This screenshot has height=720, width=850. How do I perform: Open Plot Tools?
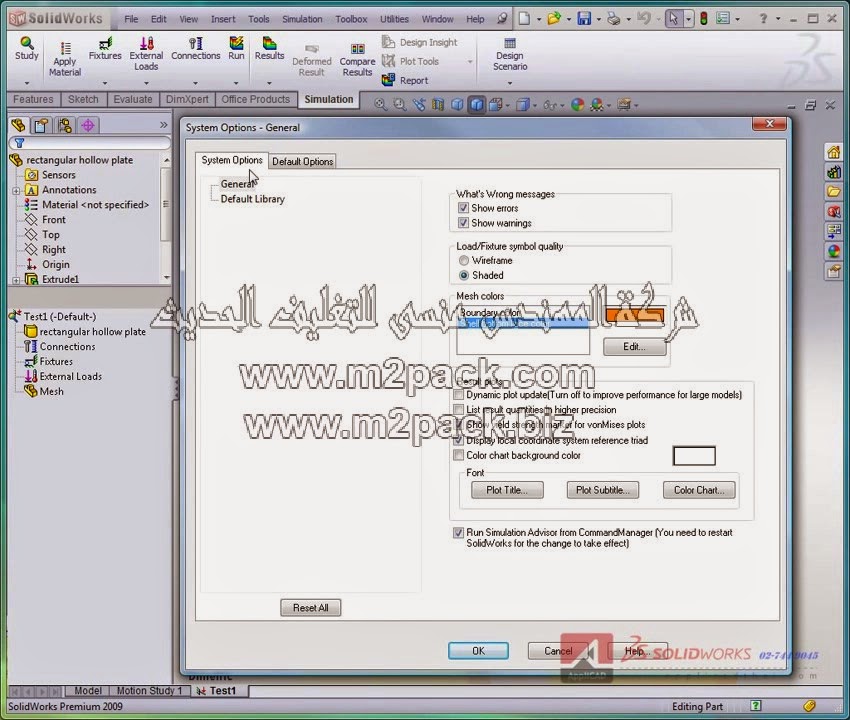click(410, 61)
